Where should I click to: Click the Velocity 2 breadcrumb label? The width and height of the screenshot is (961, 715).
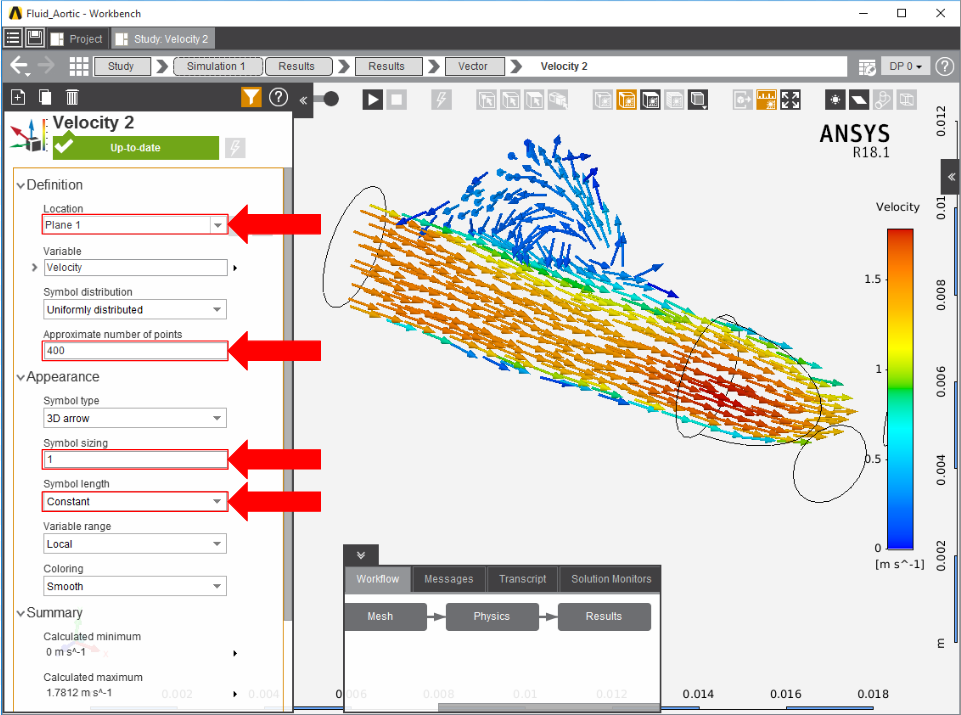pyautogui.click(x=564, y=66)
